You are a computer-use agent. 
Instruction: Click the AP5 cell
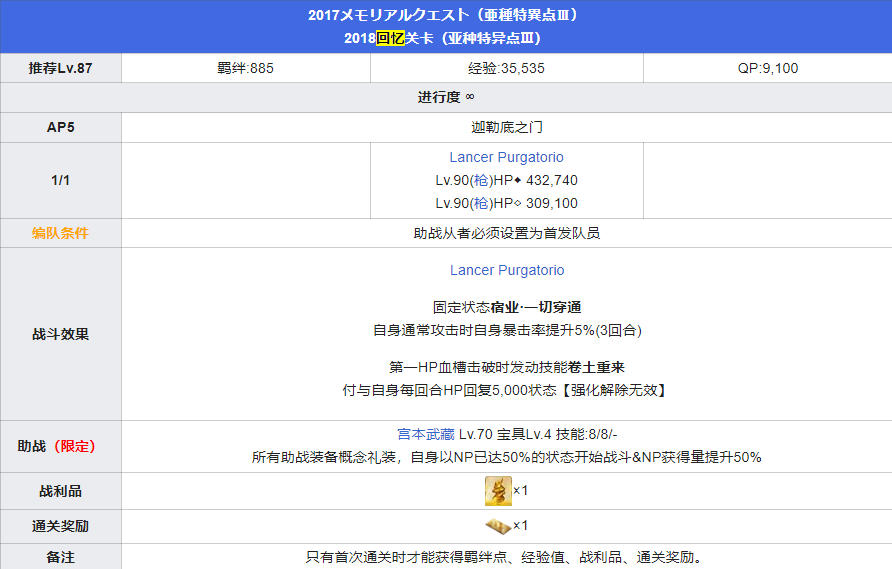click(61, 127)
